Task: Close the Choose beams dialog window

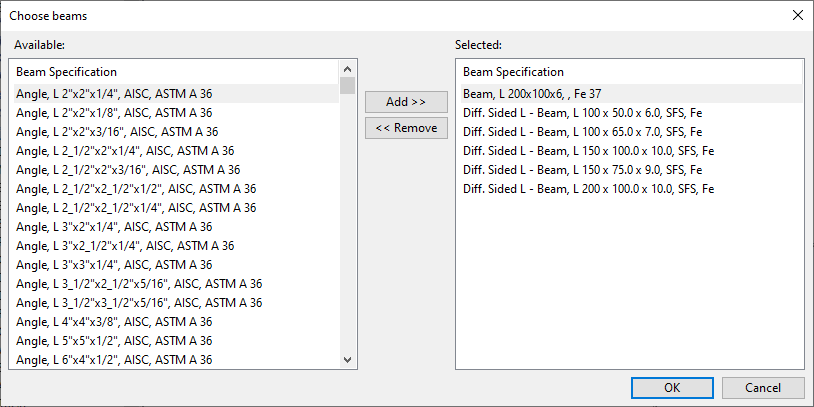Action: 797,15
